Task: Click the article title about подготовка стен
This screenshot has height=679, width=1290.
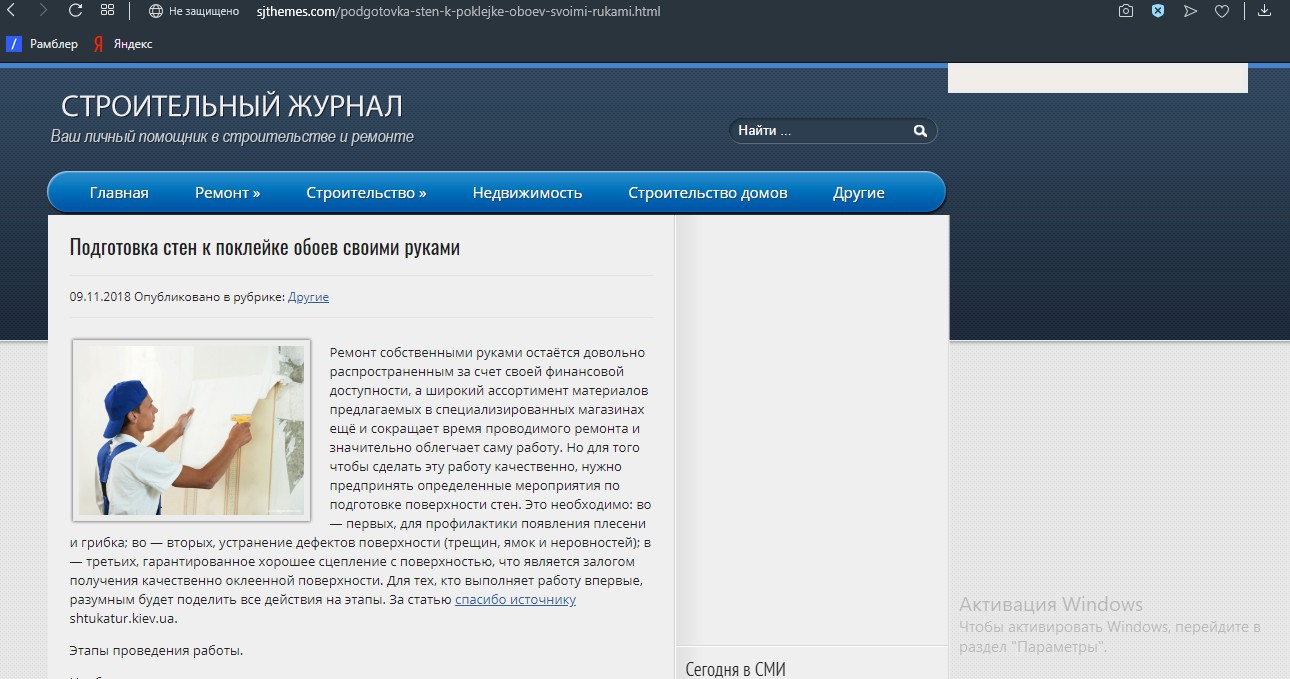Action: (265, 247)
